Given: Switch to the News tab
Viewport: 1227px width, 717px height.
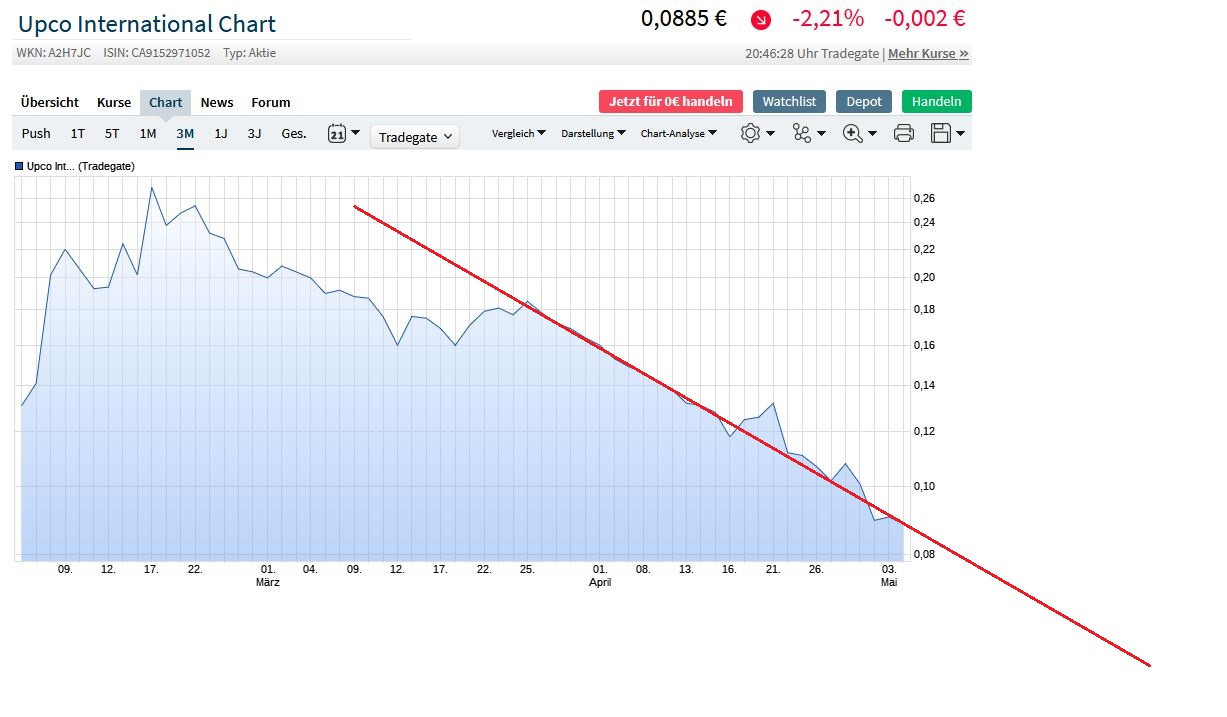Looking at the screenshot, I should pyautogui.click(x=217, y=102).
